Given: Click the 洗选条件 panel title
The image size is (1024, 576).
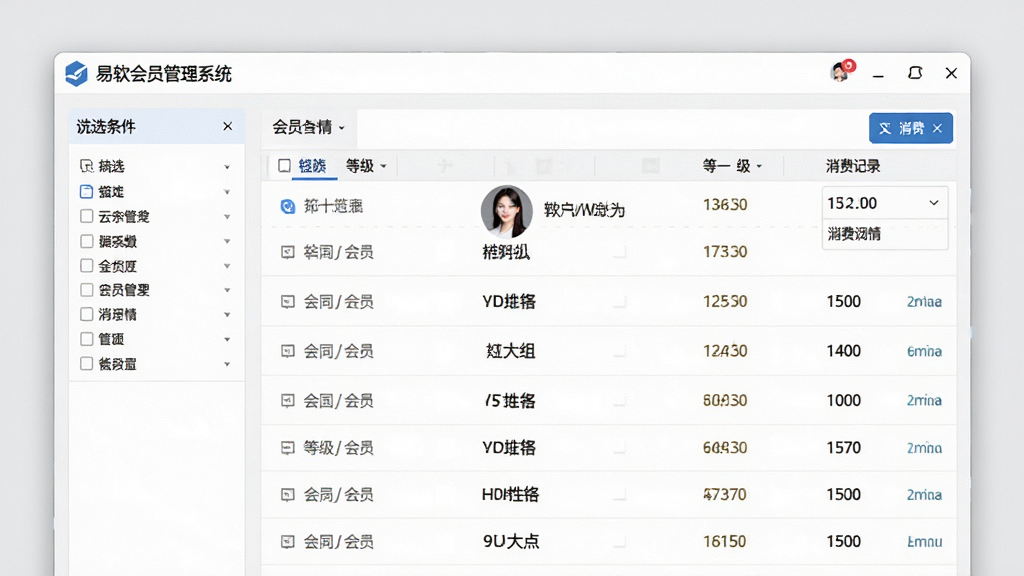Looking at the screenshot, I should [106, 127].
